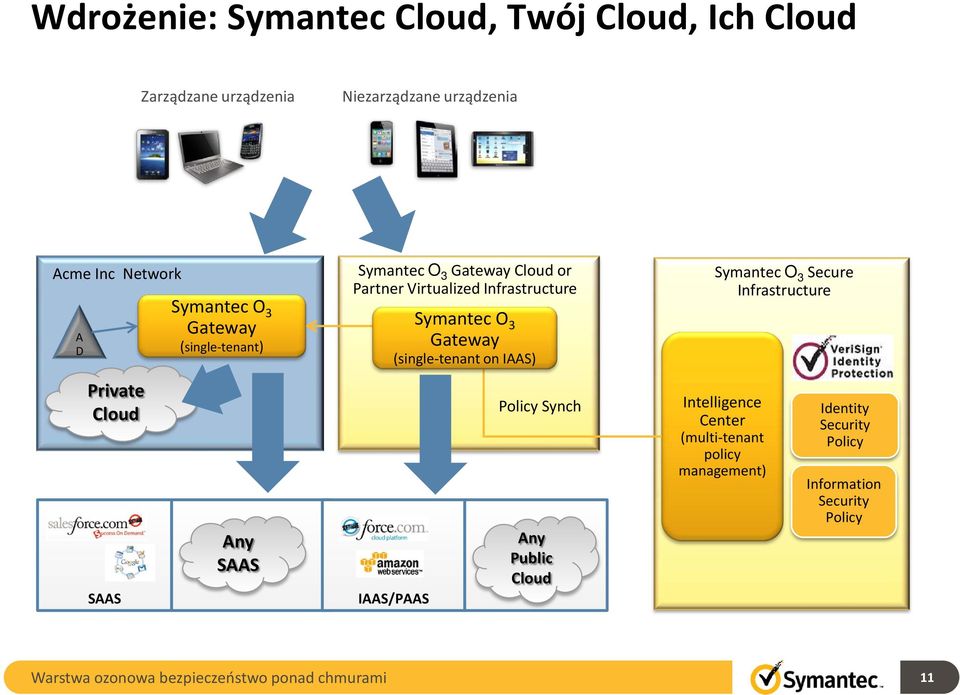Click the Symantec O3 Gateway (single-tenant) box
The height and width of the screenshot is (695, 960).
point(222,326)
